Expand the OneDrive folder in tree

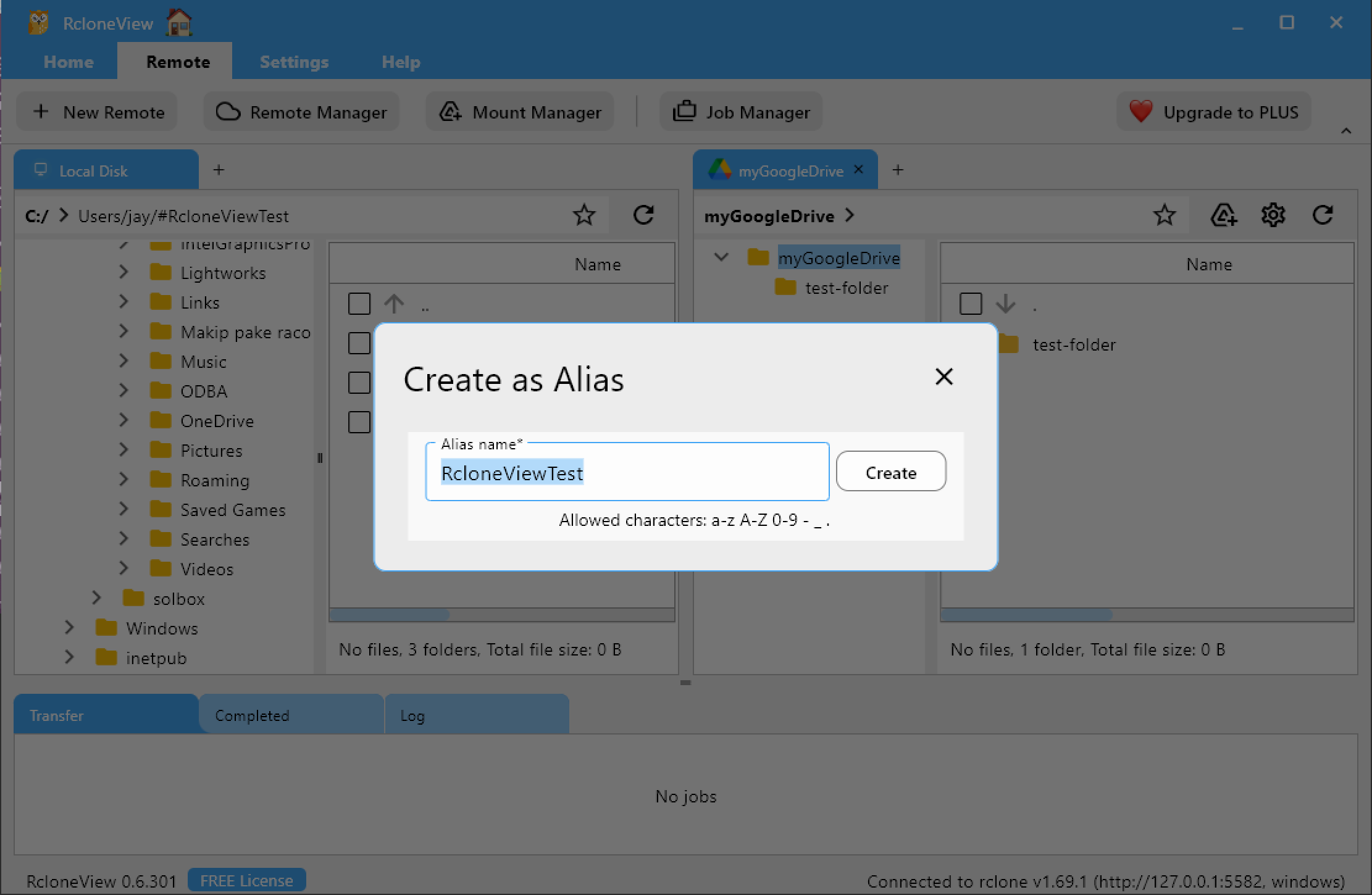[123, 421]
